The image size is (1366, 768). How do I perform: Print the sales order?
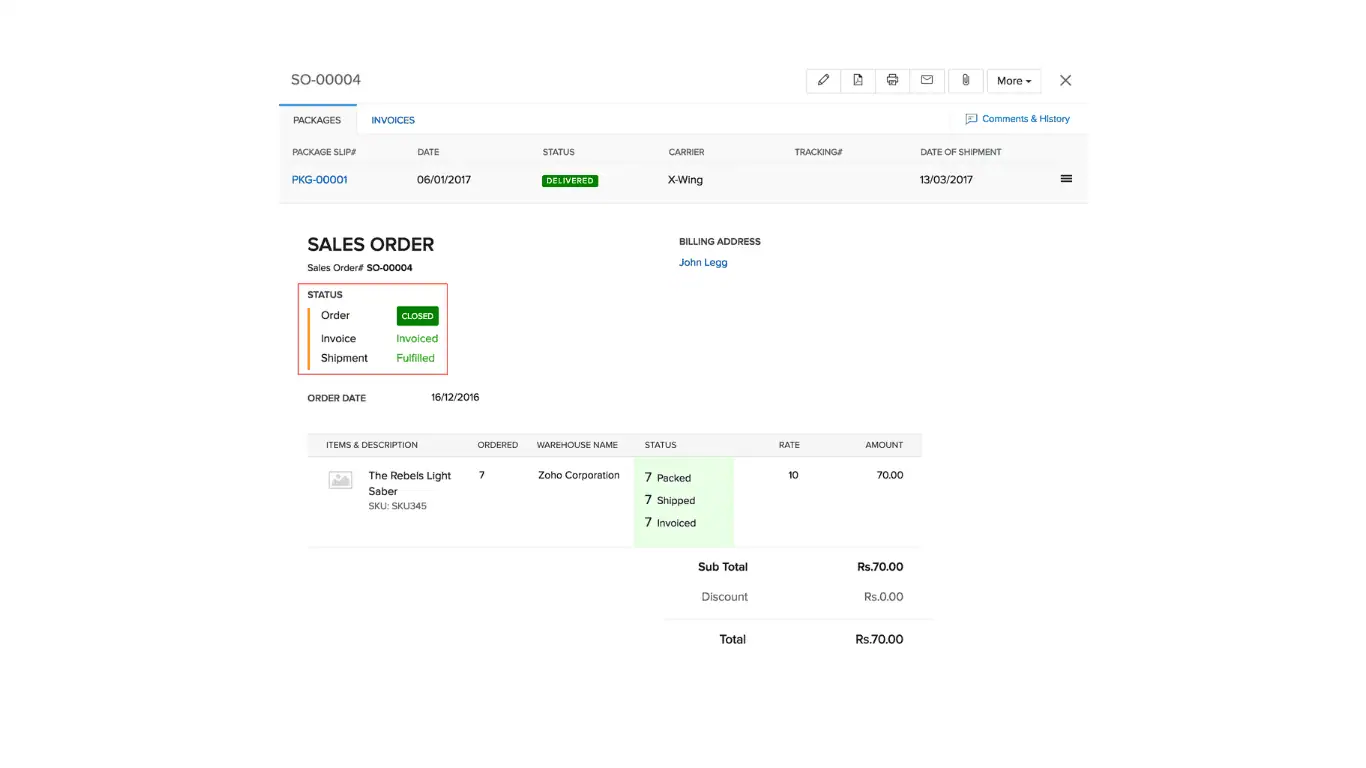click(892, 80)
